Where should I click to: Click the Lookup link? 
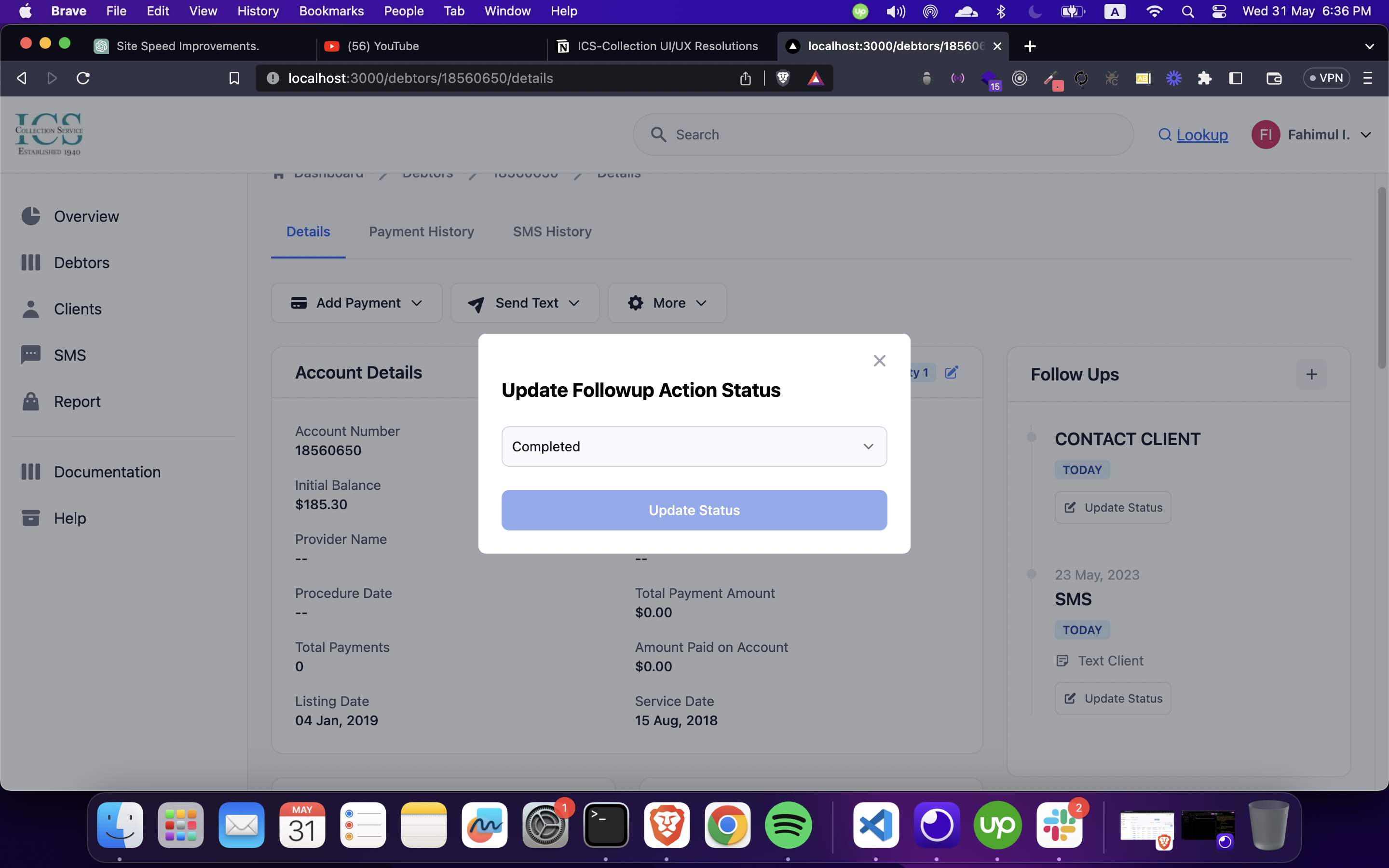pos(1201,135)
